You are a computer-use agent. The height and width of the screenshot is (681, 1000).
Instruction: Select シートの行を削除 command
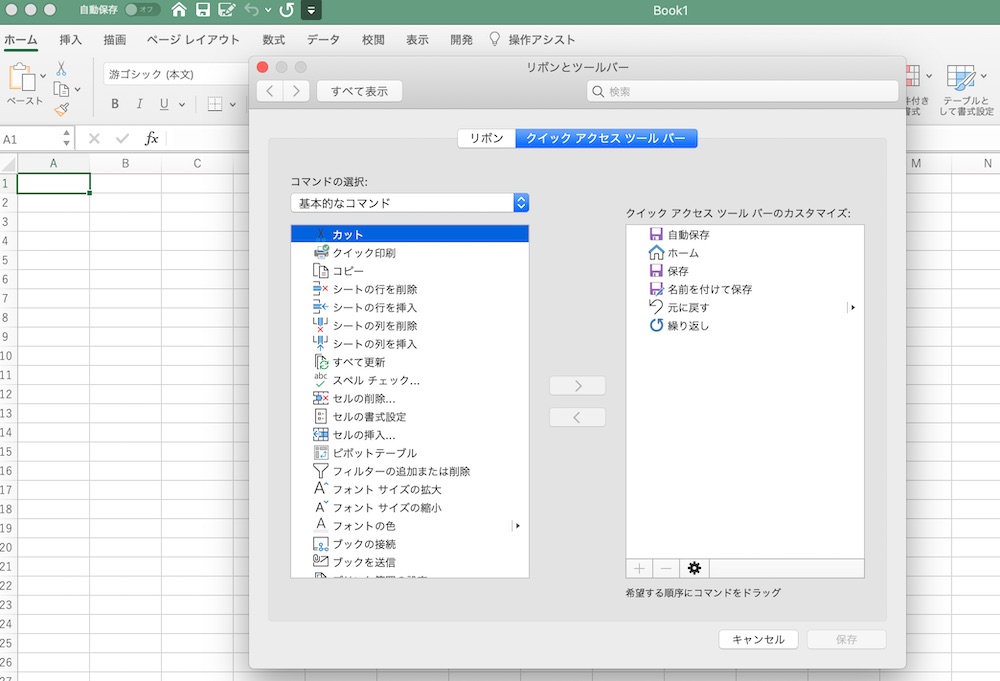[409, 289]
